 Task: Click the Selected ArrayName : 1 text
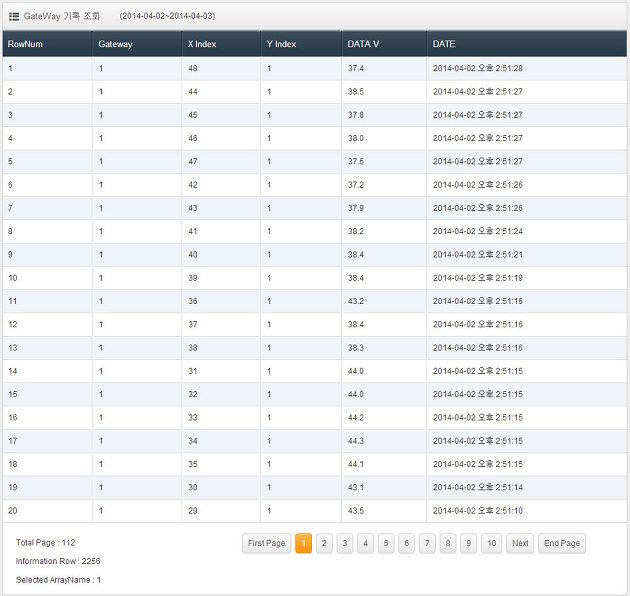point(58,580)
